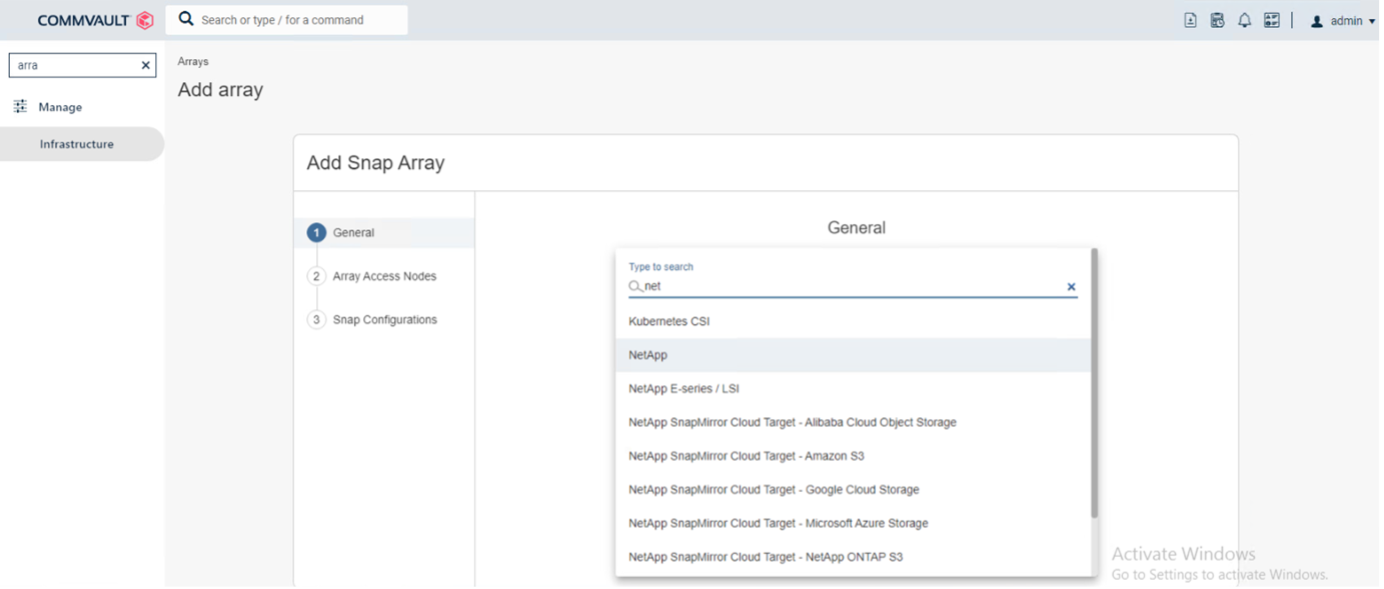Screen dimensions: 1384x589
Task: Open the jobs calendar icon in header
Action: (1217, 20)
